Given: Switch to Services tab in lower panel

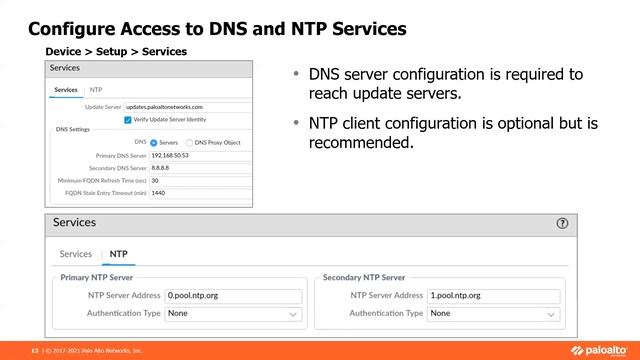Looking at the screenshot, I should click(x=76, y=254).
